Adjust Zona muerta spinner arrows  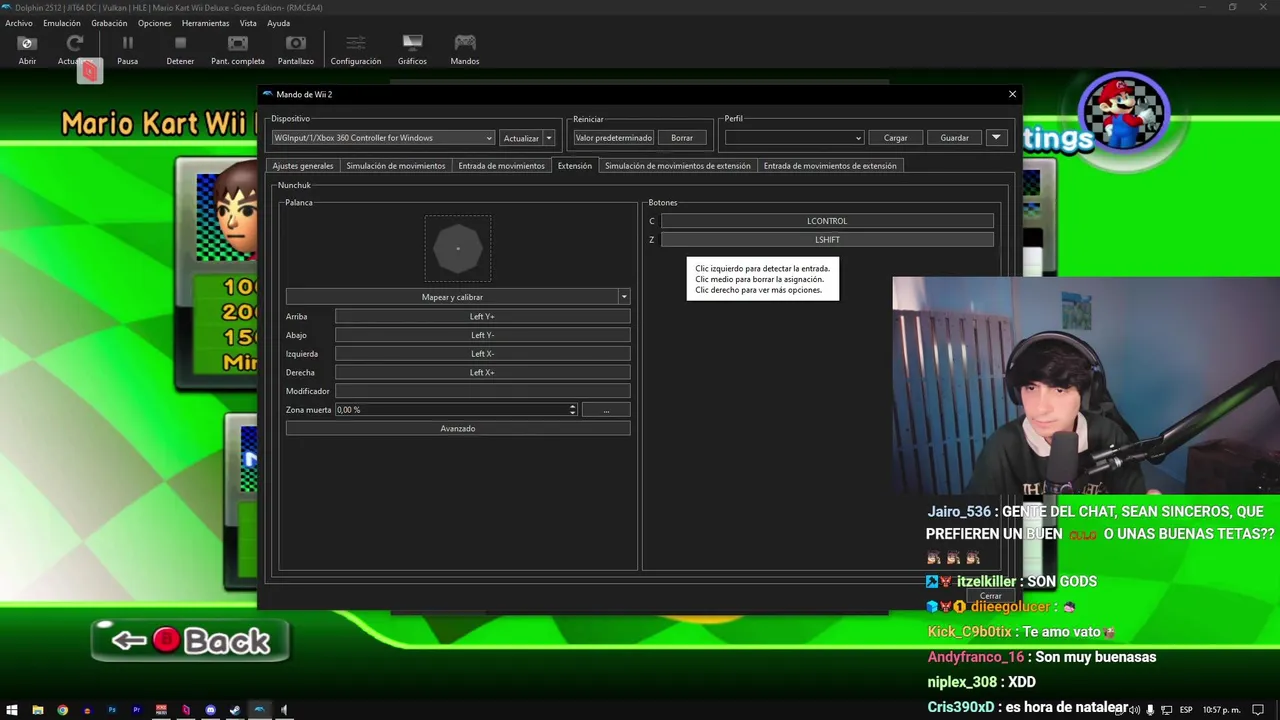point(573,410)
